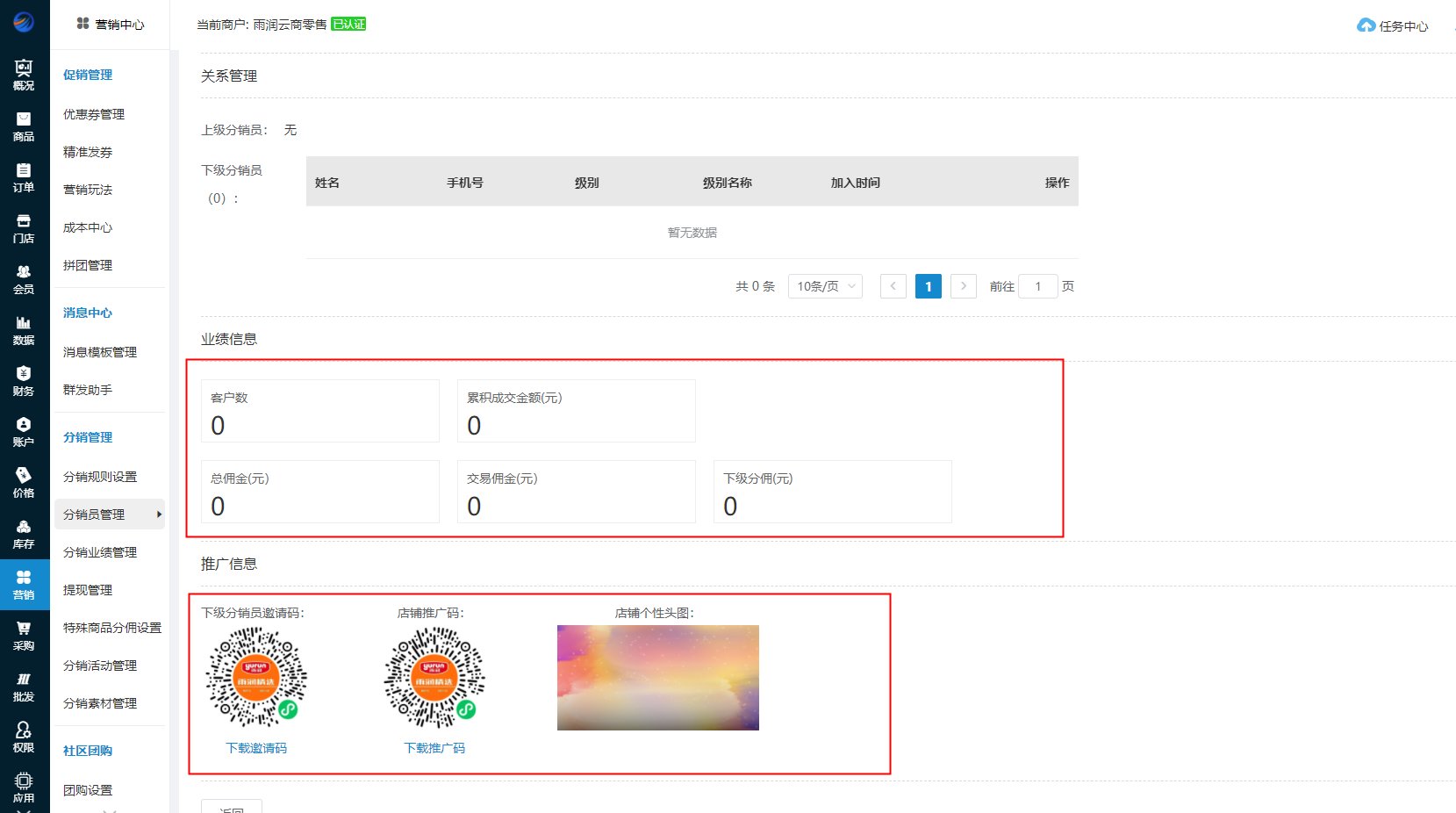Click the 加入时间 column header
The height and width of the screenshot is (813, 1456).
pos(856,183)
